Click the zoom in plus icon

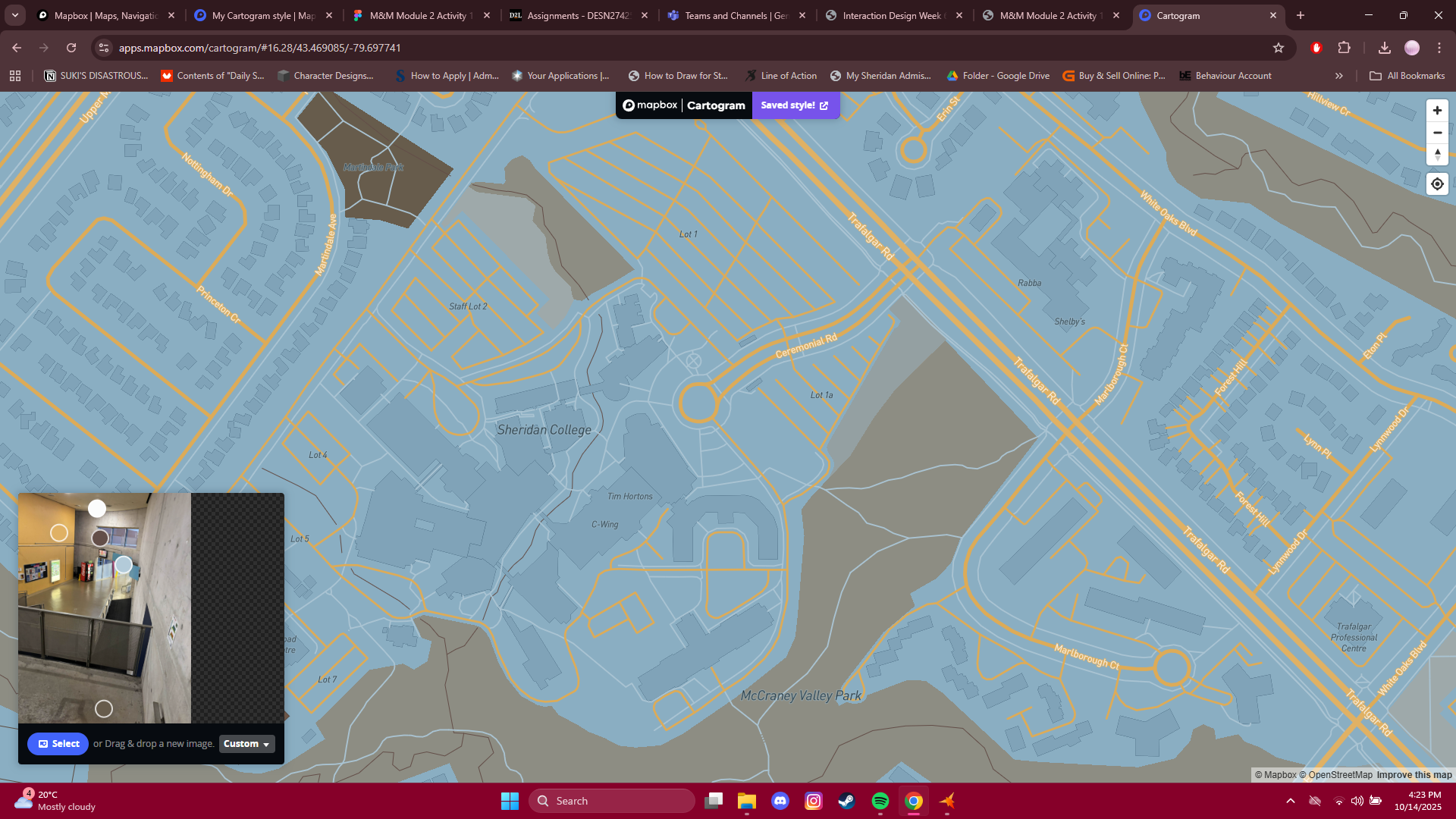(1437, 110)
